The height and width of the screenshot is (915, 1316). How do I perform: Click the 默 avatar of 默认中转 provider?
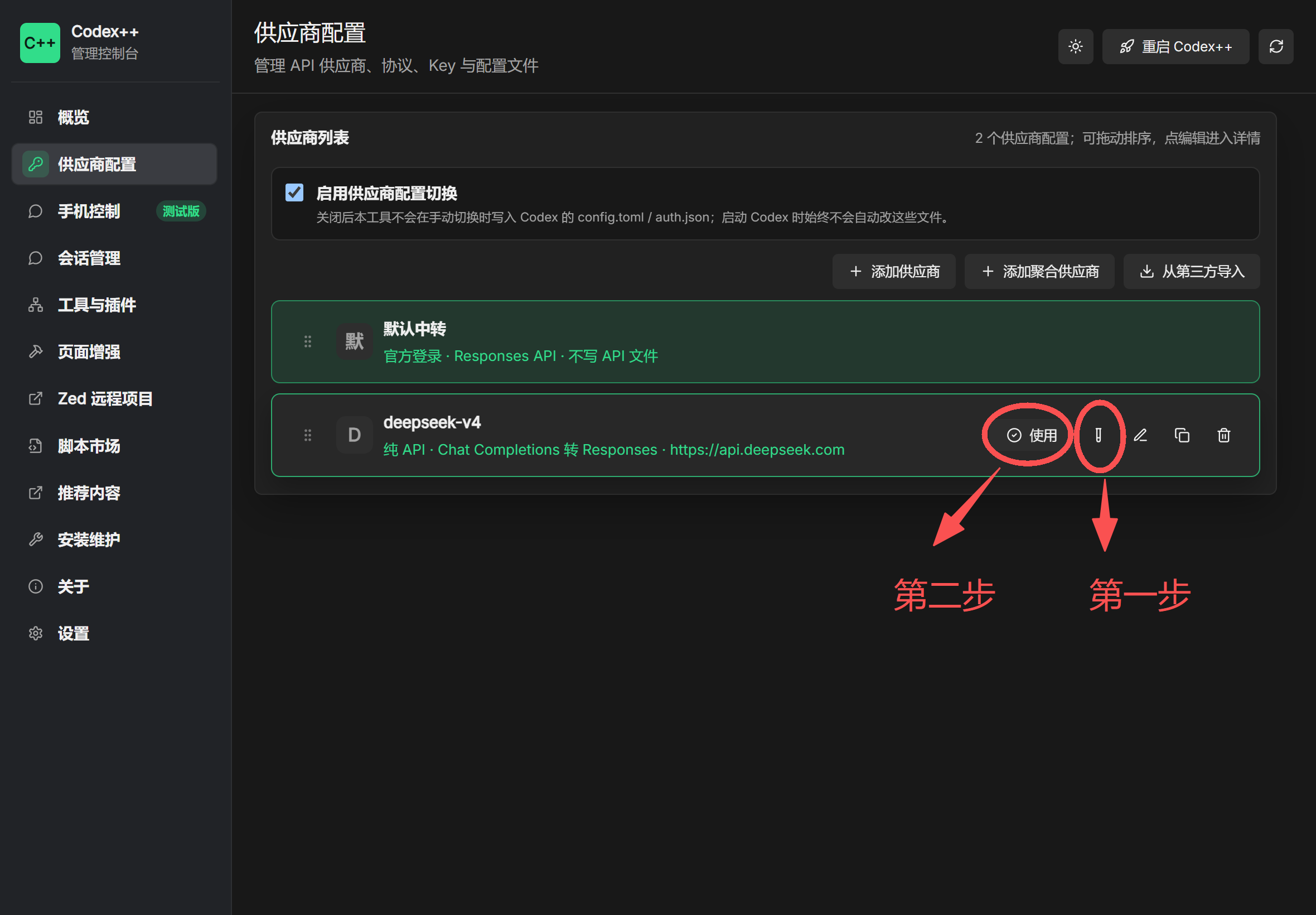pyautogui.click(x=354, y=342)
